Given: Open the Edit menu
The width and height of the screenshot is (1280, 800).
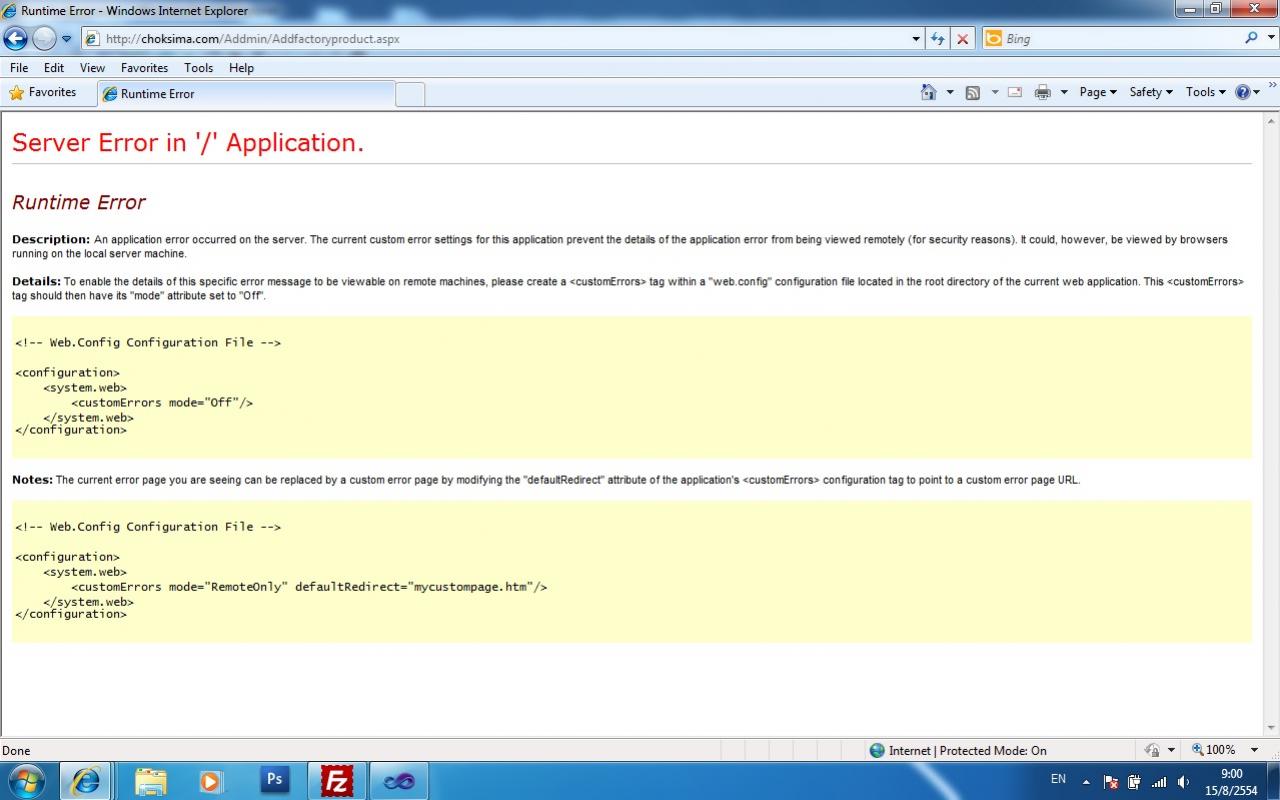Looking at the screenshot, I should (54, 68).
